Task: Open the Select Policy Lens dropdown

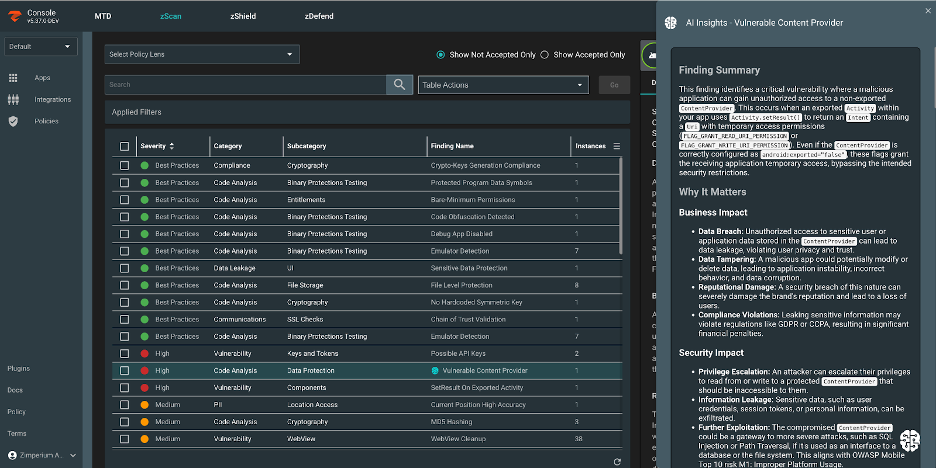Action: click(201, 55)
